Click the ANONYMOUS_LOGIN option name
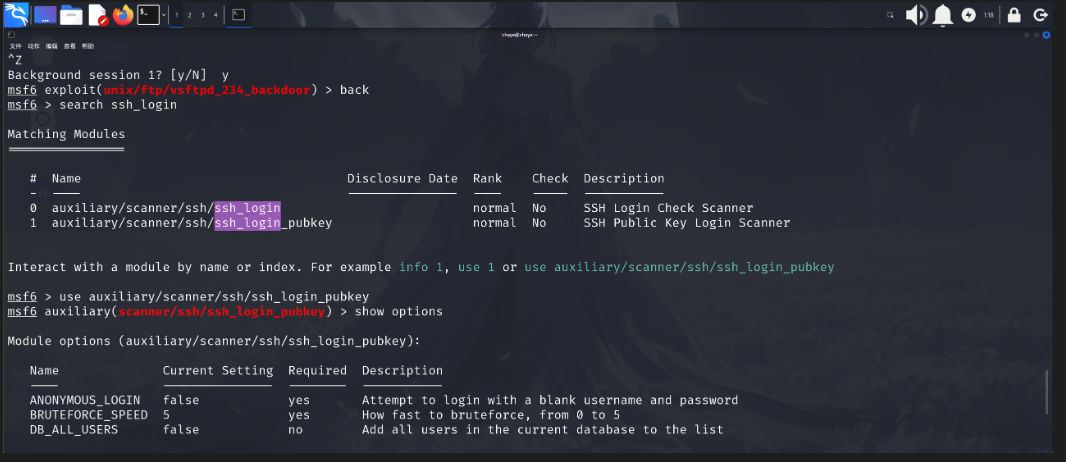The height and width of the screenshot is (462, 1066). (85, 400)
